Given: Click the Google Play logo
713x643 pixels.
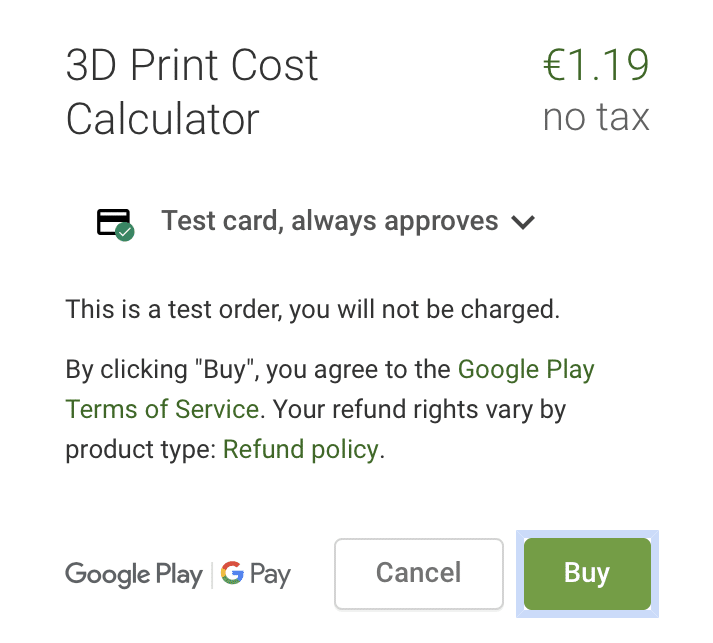Looking at the screenshot, I should click(134, 575).
